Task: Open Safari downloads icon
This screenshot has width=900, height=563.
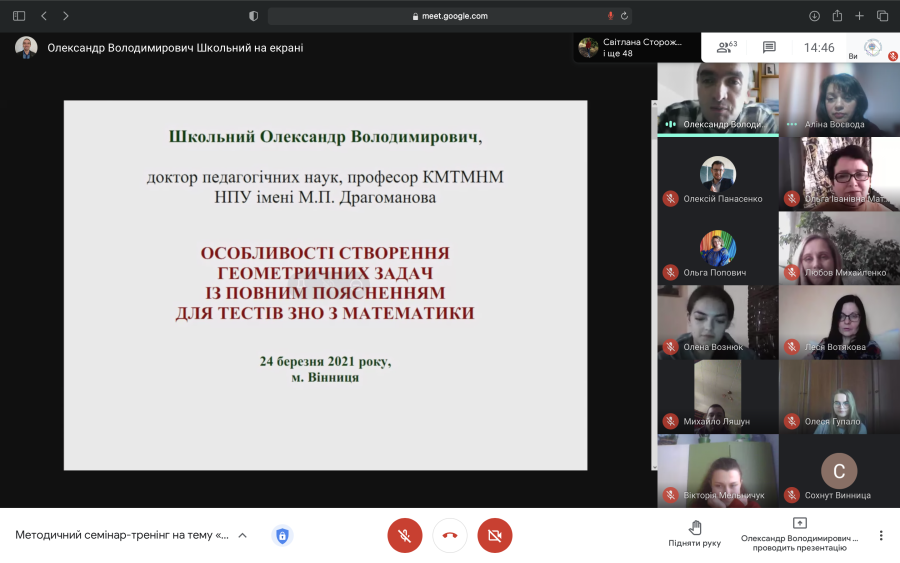Action: [814, 16]
